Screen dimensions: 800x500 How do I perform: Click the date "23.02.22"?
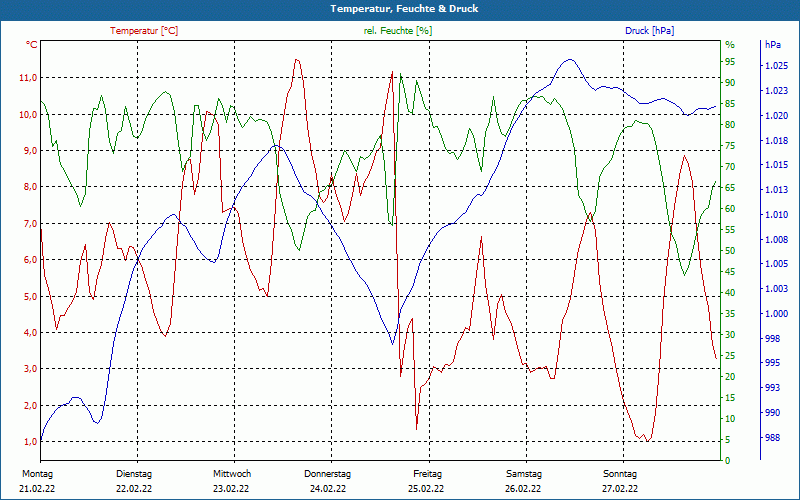pos(231,489)
